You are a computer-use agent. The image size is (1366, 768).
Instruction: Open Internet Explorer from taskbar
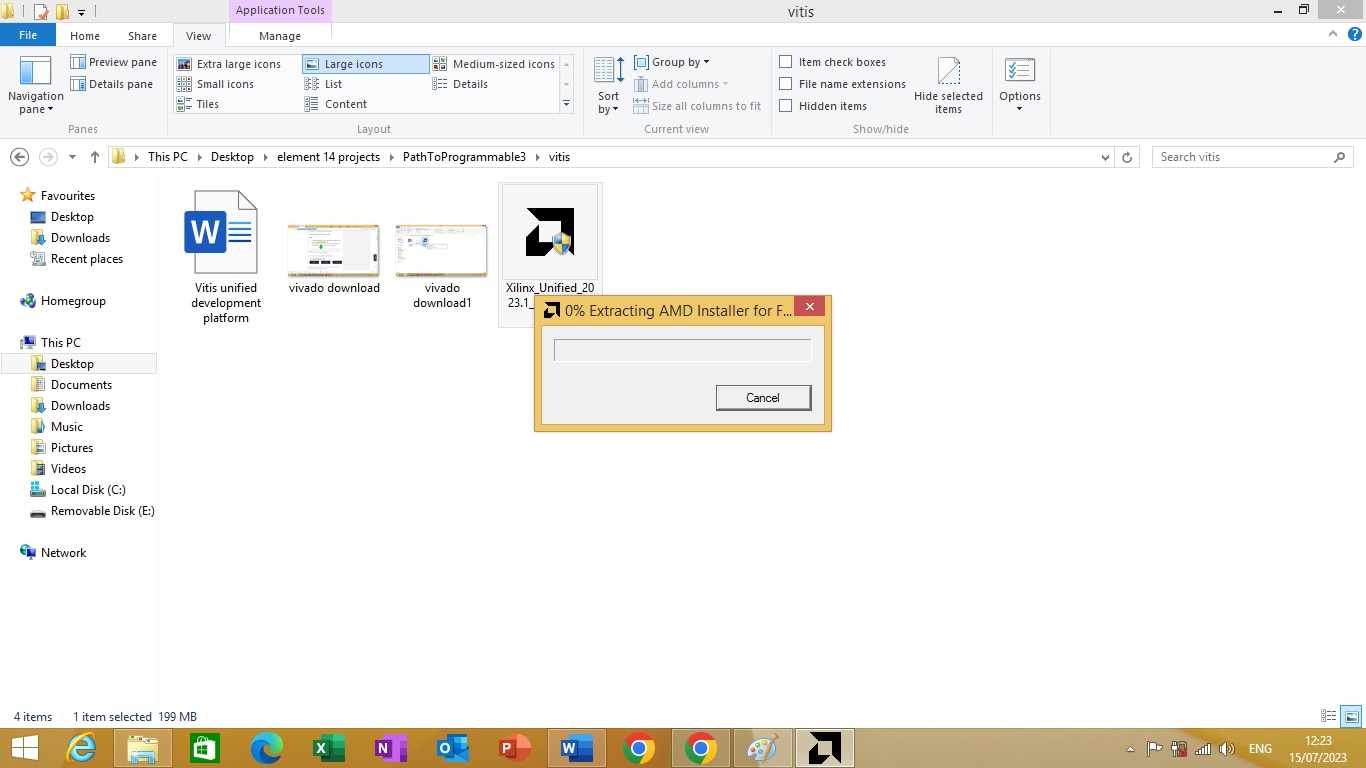click(x=81, y=748)
